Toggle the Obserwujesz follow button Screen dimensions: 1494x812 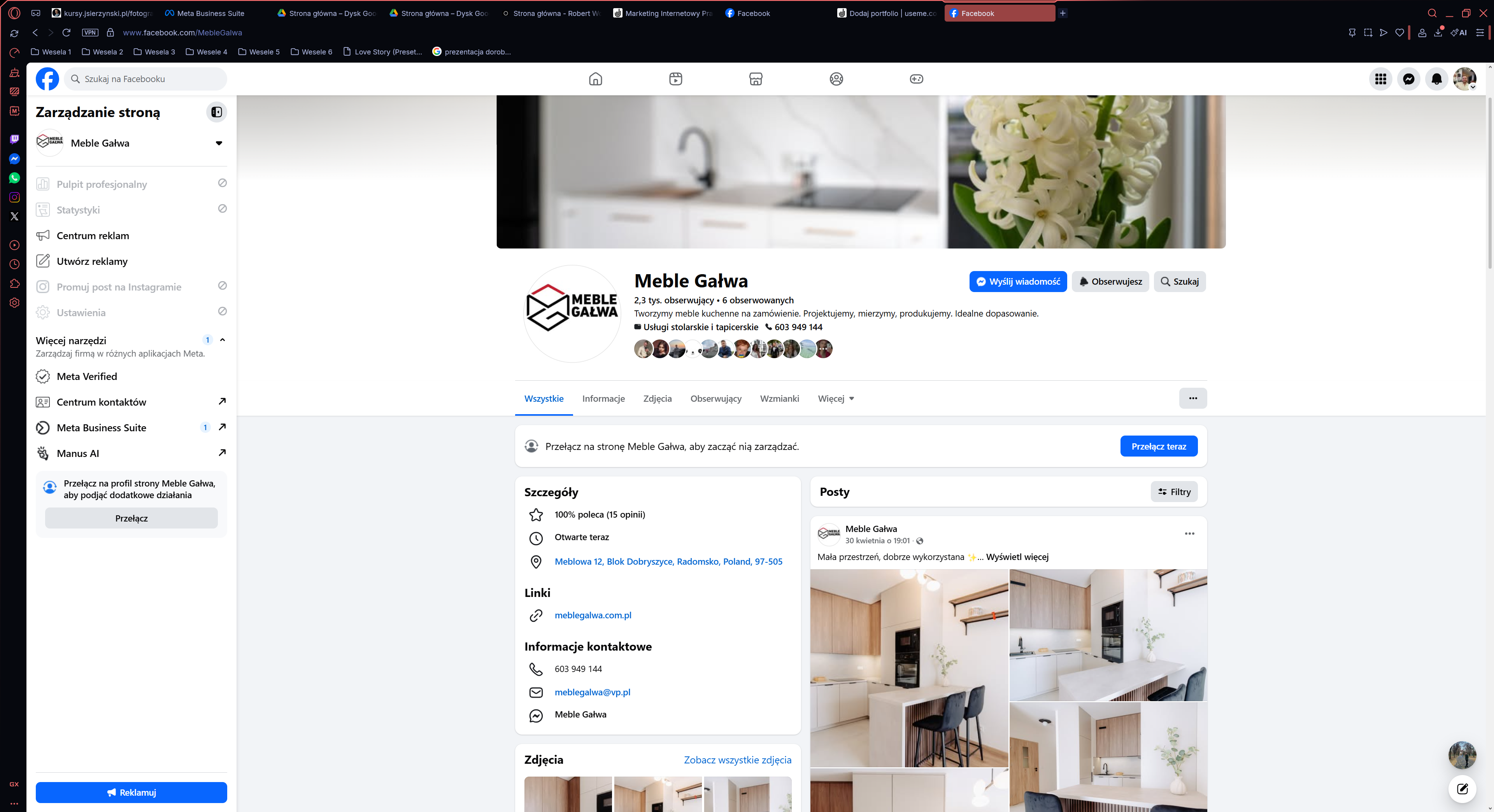(1110, 282)
